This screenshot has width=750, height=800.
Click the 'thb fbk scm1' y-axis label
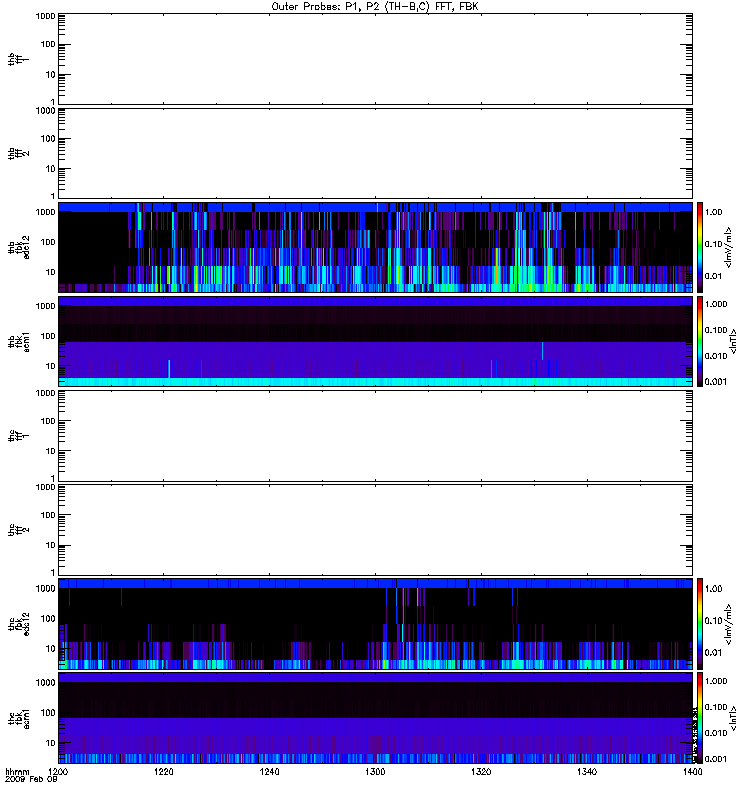19,341
